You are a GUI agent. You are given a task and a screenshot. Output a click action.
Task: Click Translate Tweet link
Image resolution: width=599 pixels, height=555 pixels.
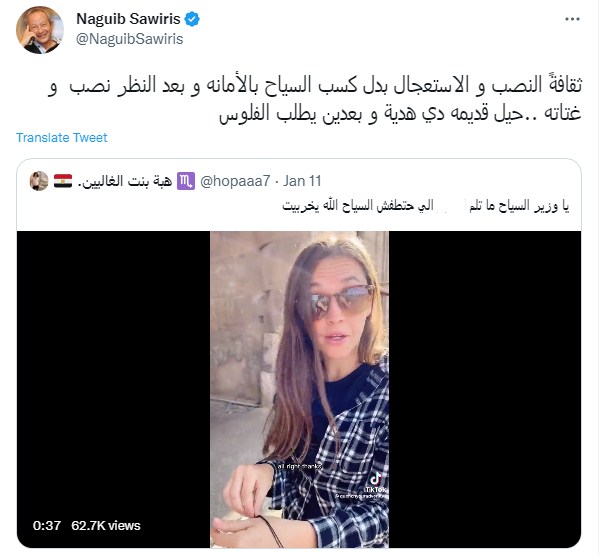point(62,138)
